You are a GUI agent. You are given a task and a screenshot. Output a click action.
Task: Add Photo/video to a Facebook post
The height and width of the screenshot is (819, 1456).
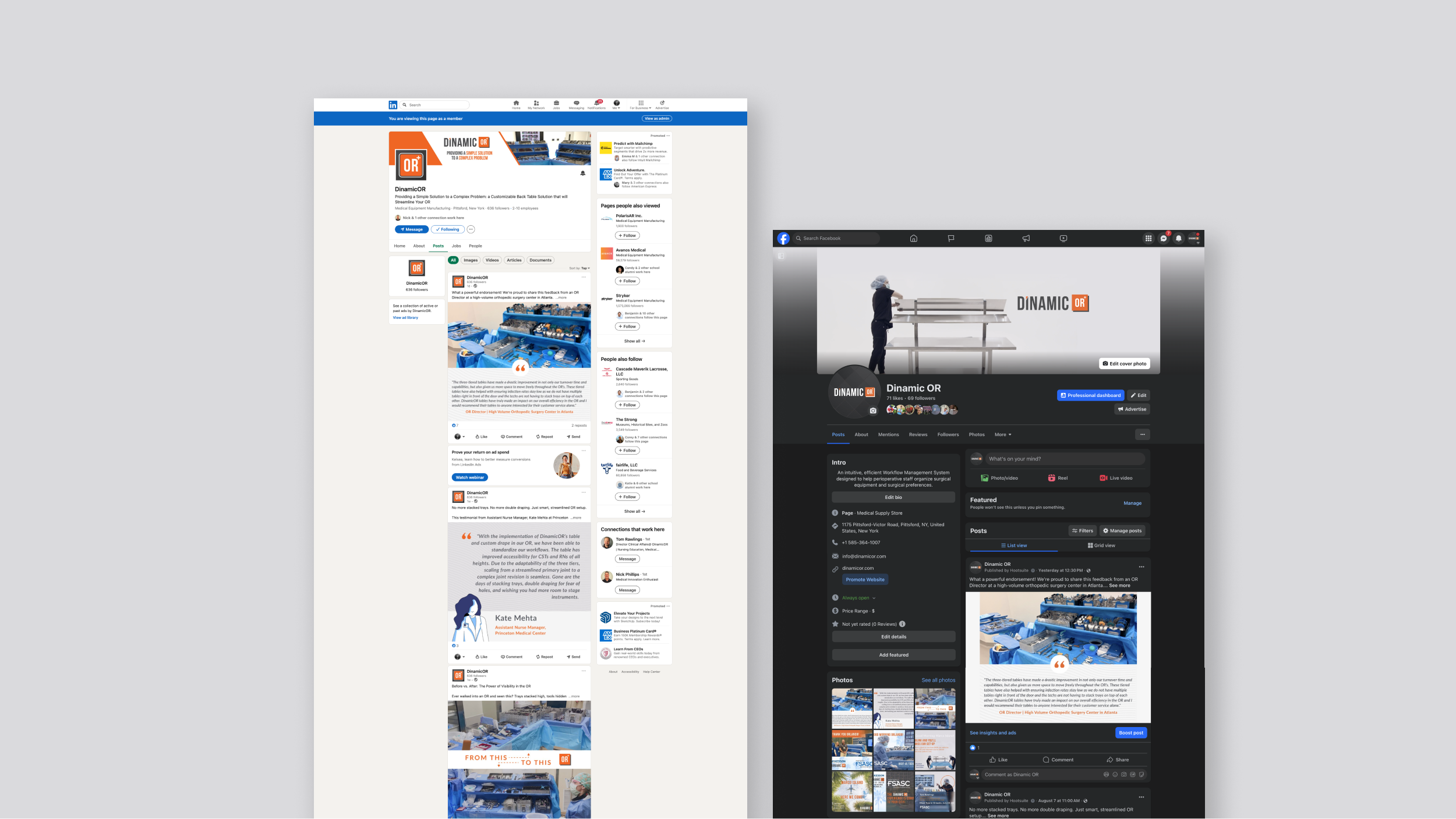pyautogui.click(x=999, y=478)
